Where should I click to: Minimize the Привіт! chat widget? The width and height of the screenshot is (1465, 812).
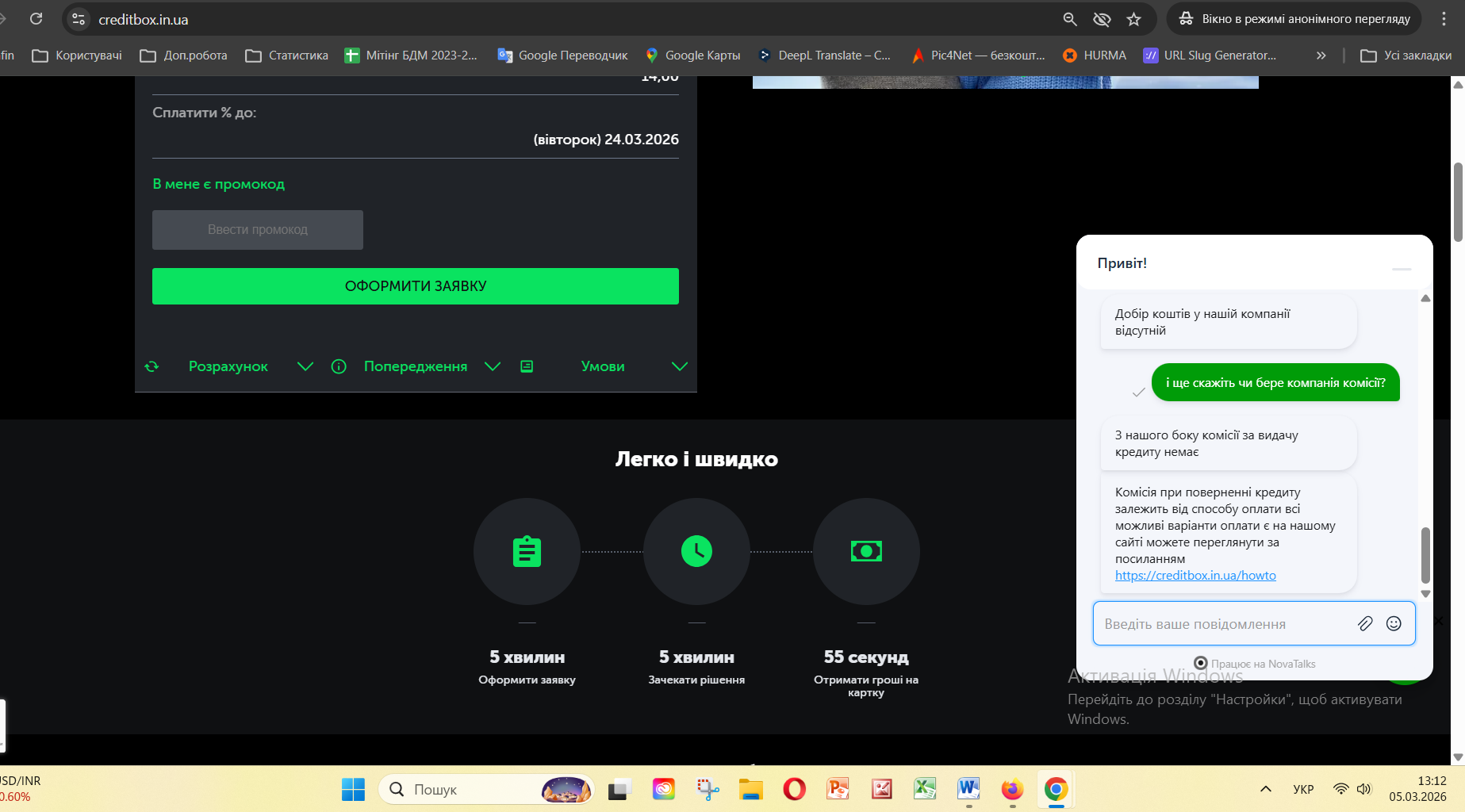tap(1402, 269)
